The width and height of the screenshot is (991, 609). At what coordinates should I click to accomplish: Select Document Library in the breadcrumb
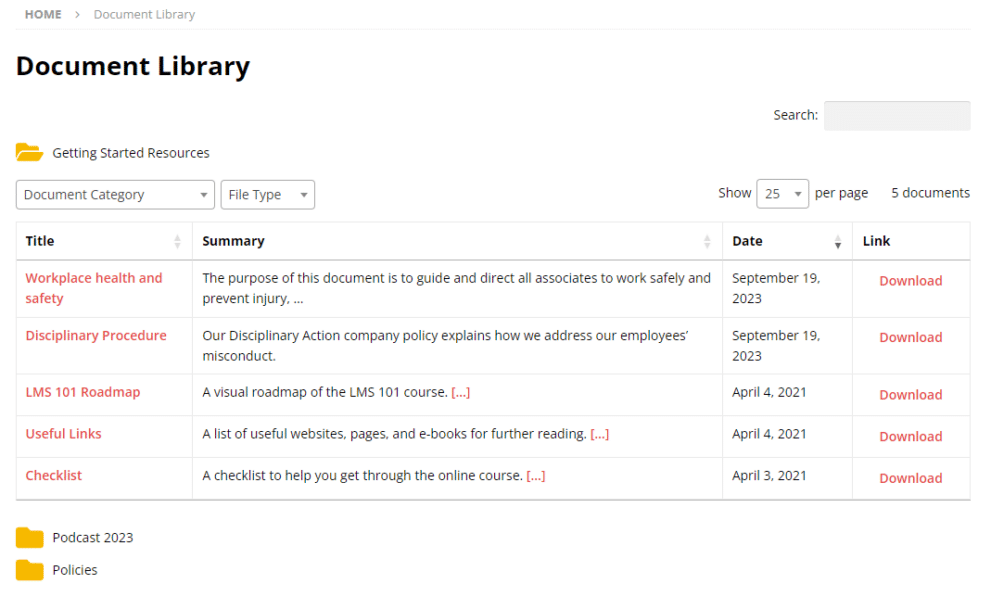point(144,14)
